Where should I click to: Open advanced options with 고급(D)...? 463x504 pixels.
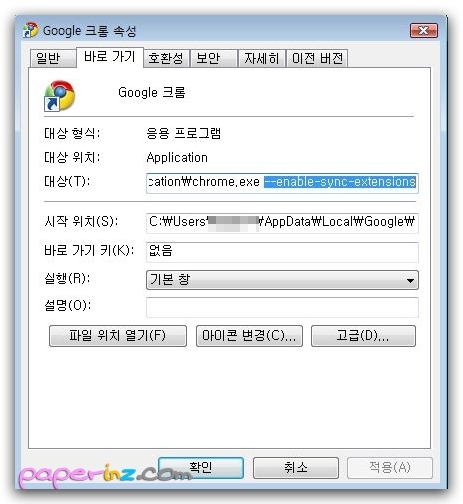click(363, 336)
